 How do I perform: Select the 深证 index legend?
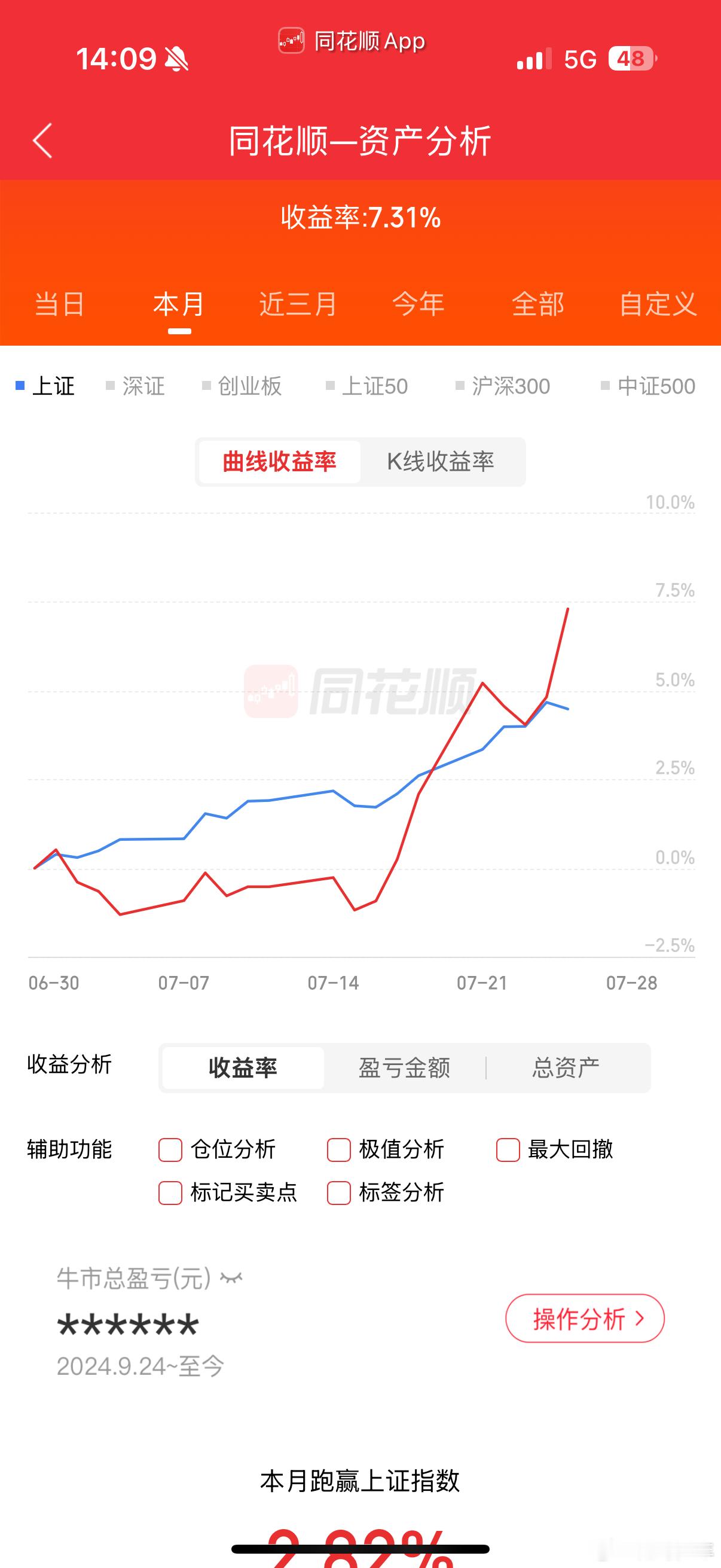(x=135, y=386)
